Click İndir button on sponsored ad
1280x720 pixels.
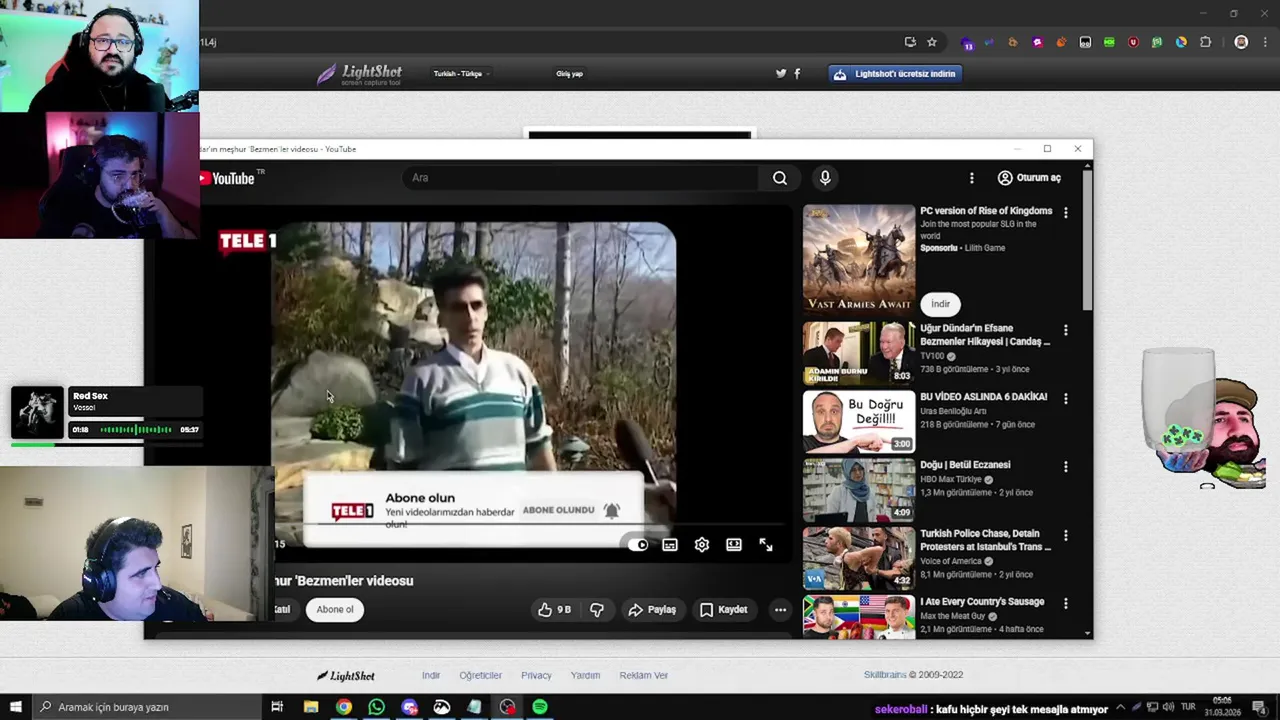[x=941, y=304]
